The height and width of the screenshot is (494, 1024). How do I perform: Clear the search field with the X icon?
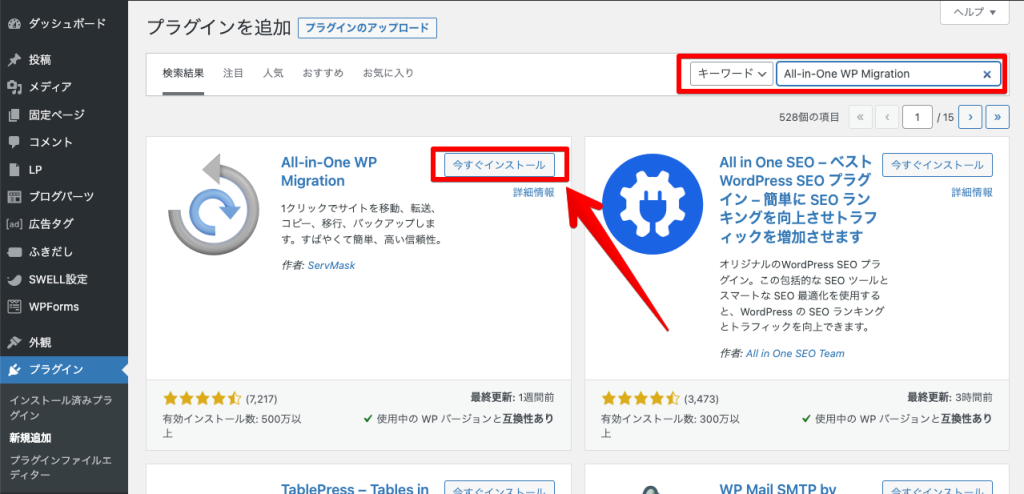(987, 74)
